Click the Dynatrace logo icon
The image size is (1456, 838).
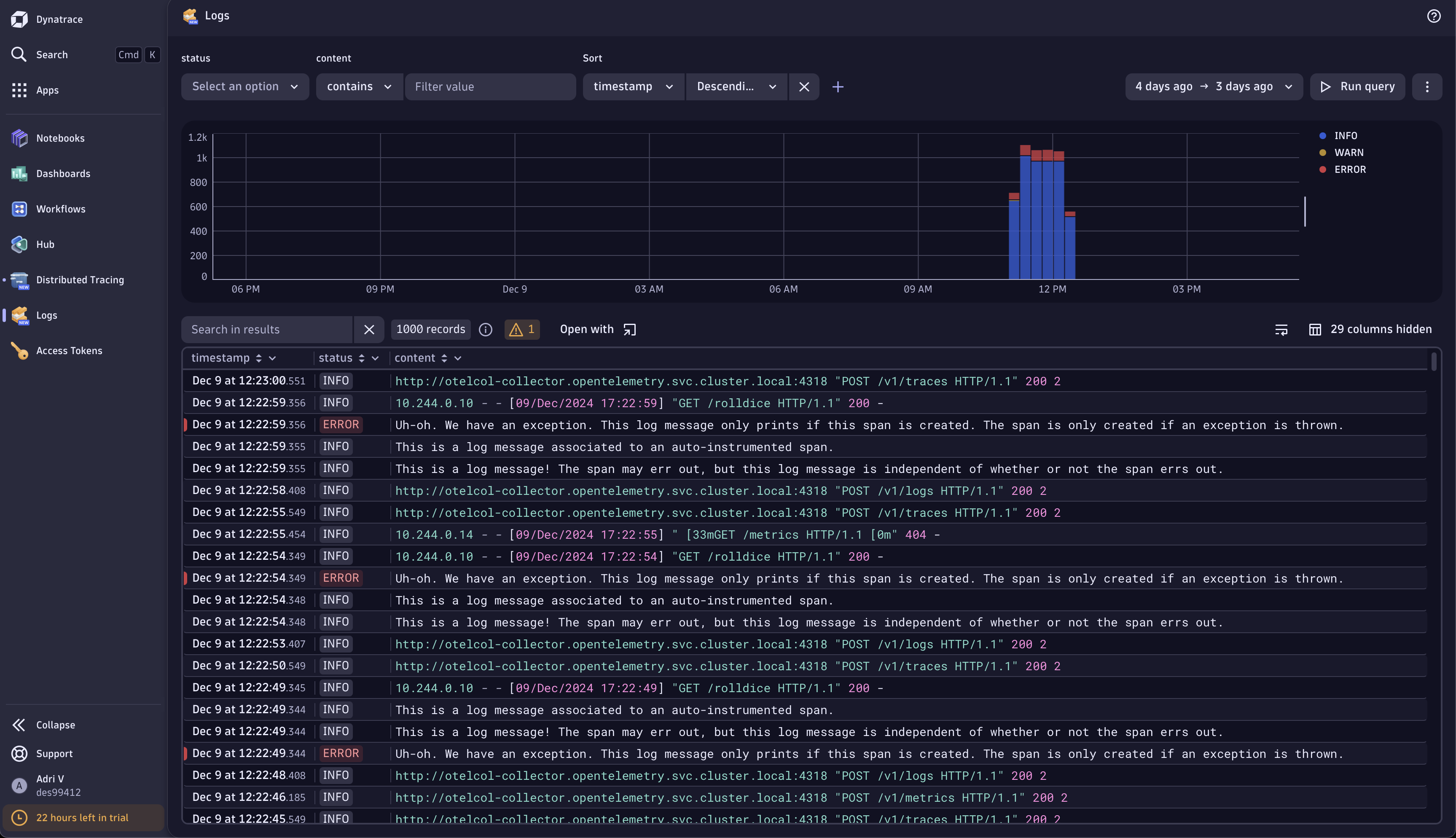[x=19, y=20]
